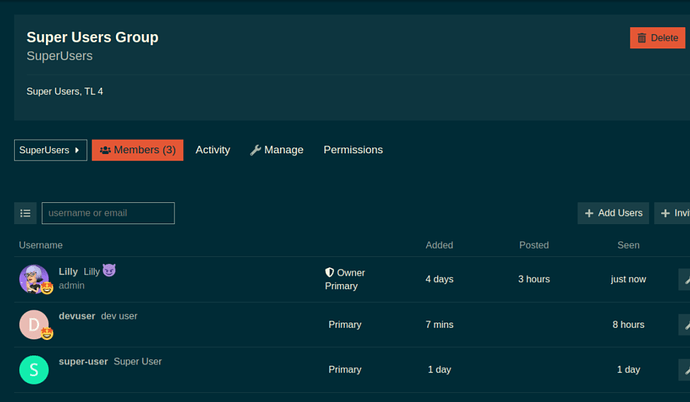Open the wrench menu for Lilly's row

click(x=685, y=279)
